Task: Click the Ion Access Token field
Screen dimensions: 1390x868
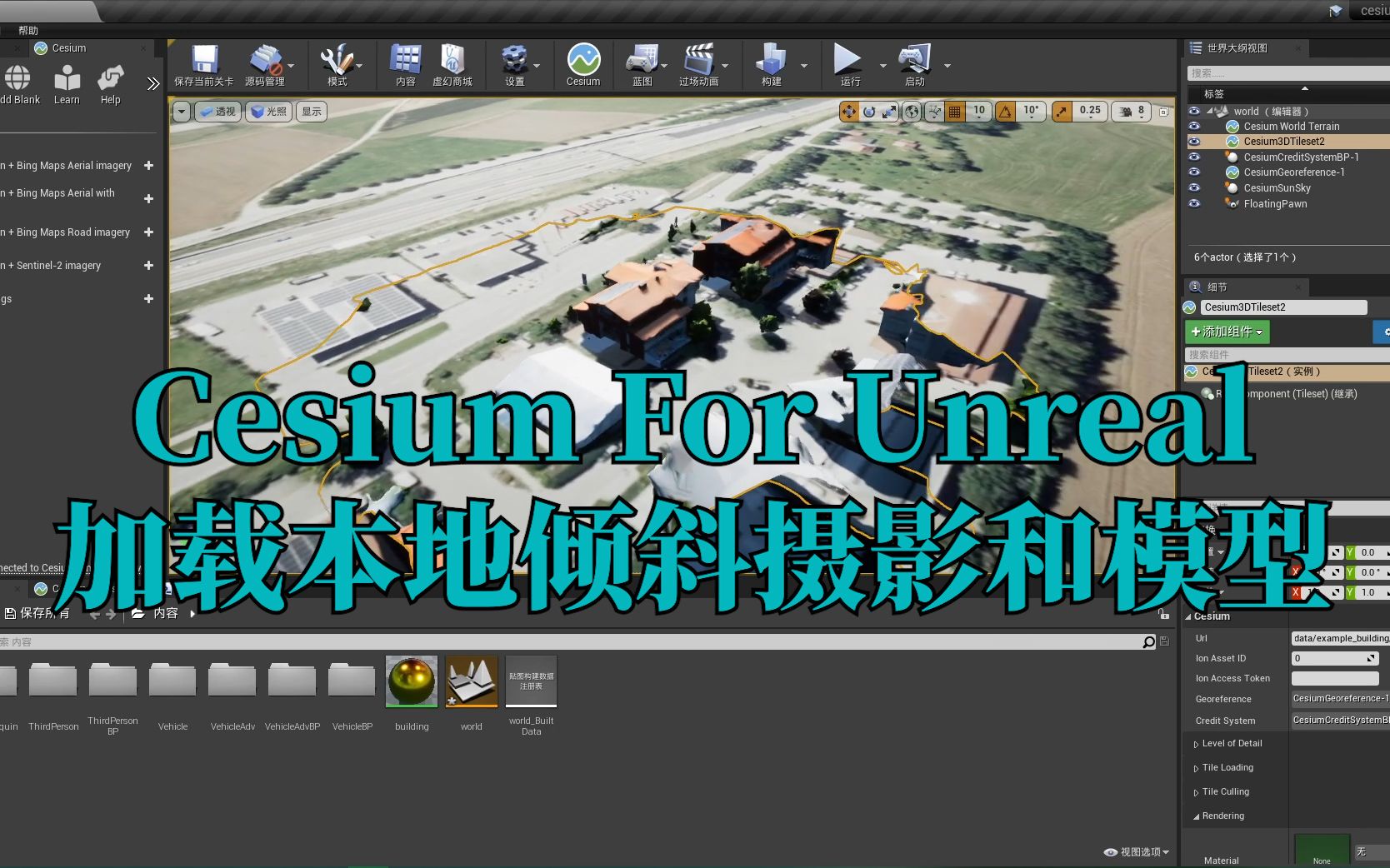Action: tap(1335, 679)
